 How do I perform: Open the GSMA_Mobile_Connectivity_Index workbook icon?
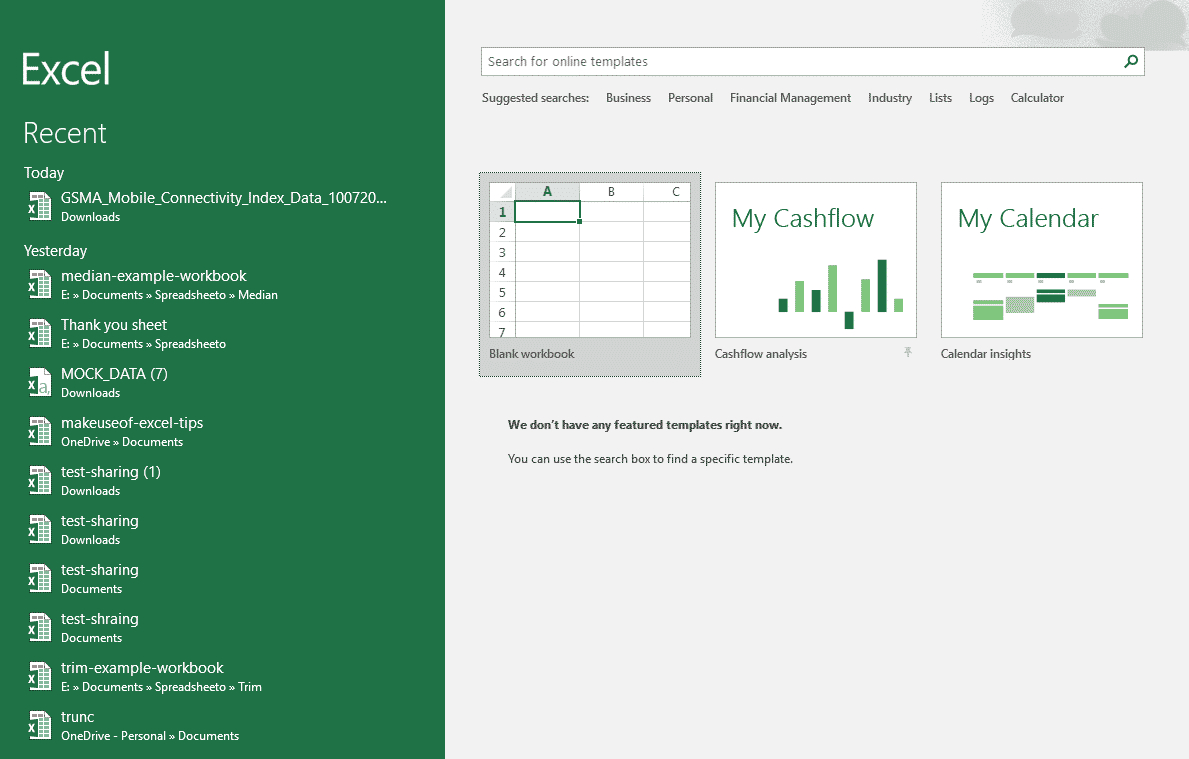pyautogui.click(x=40, y=206)
